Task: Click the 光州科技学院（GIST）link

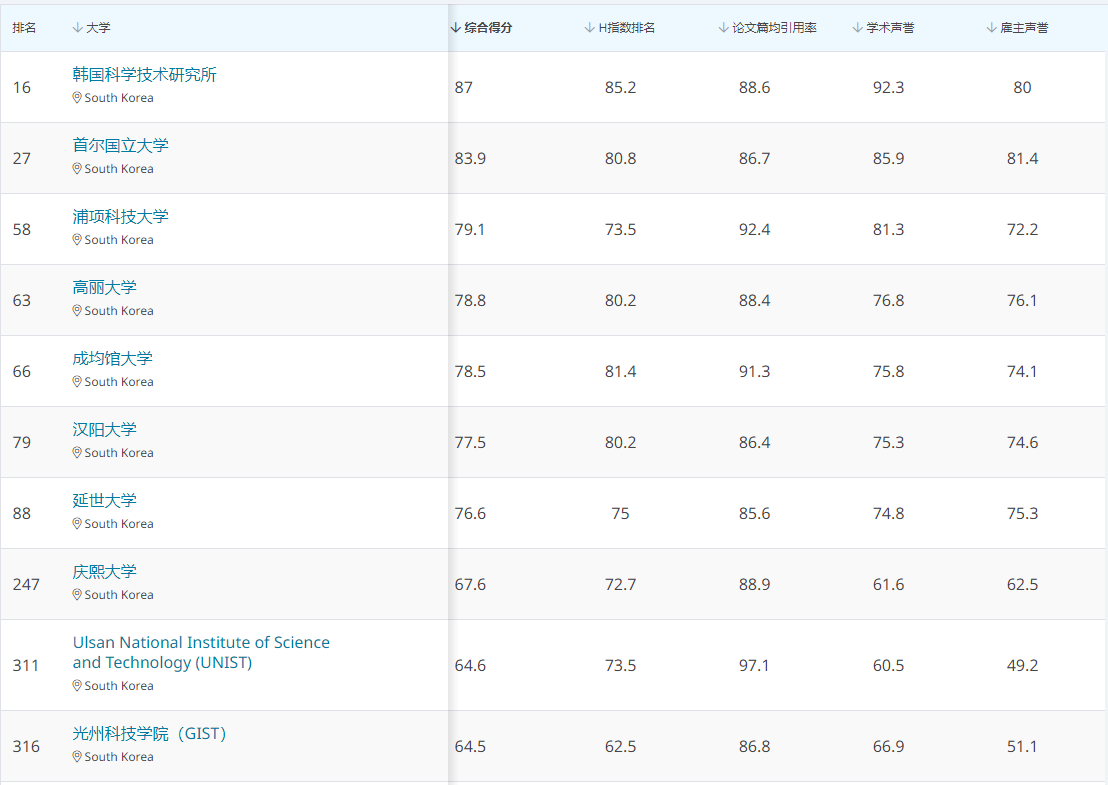Action: coord(150,734)
